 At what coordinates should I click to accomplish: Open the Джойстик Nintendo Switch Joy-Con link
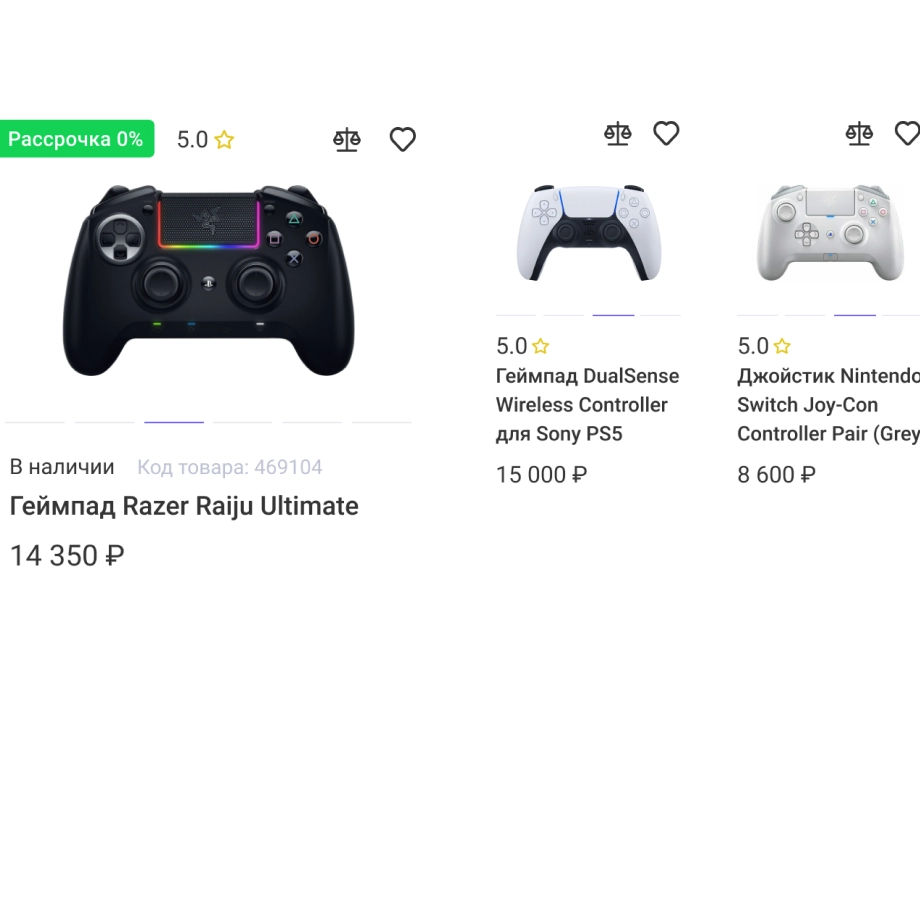coord(828,405)
